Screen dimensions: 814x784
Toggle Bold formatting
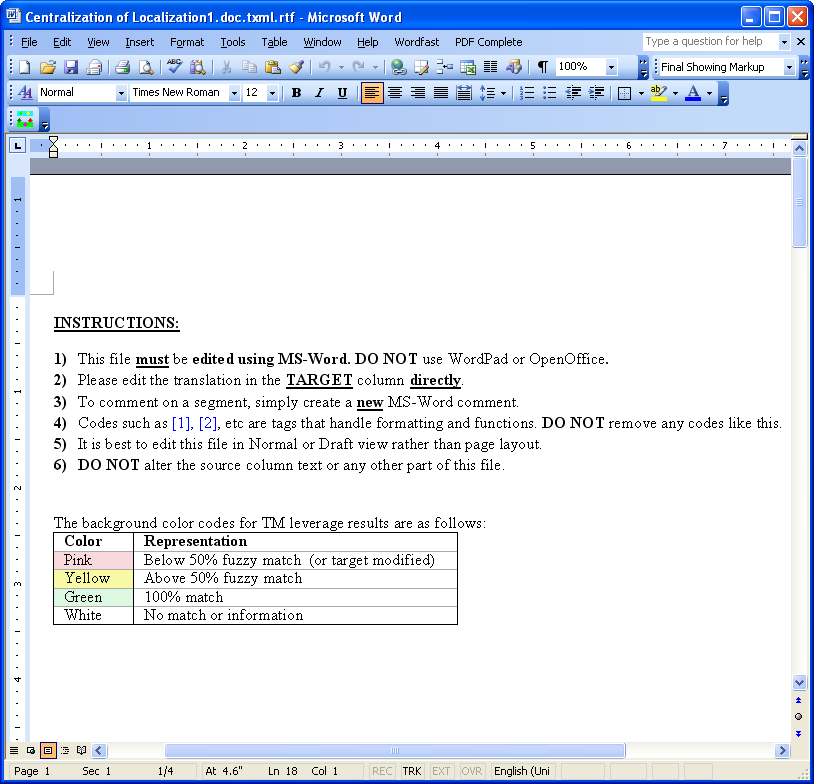tap(296, 93)
